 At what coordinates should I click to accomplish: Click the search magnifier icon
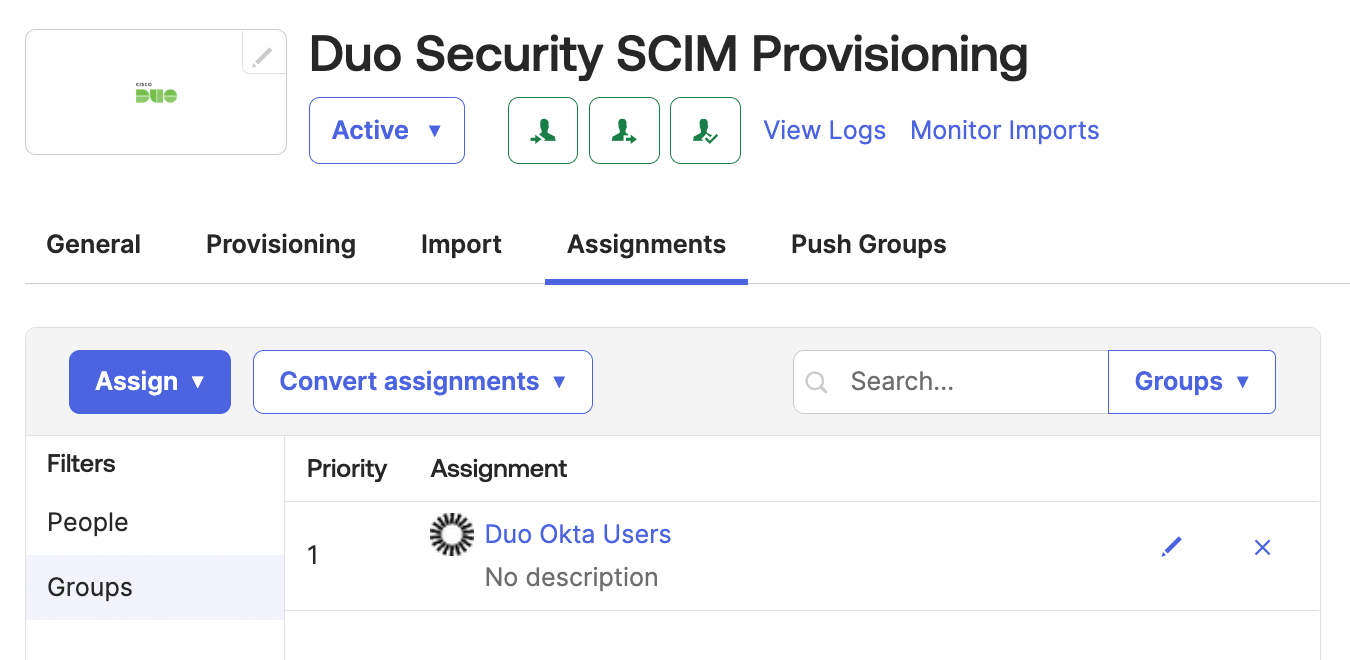[817, 381]
